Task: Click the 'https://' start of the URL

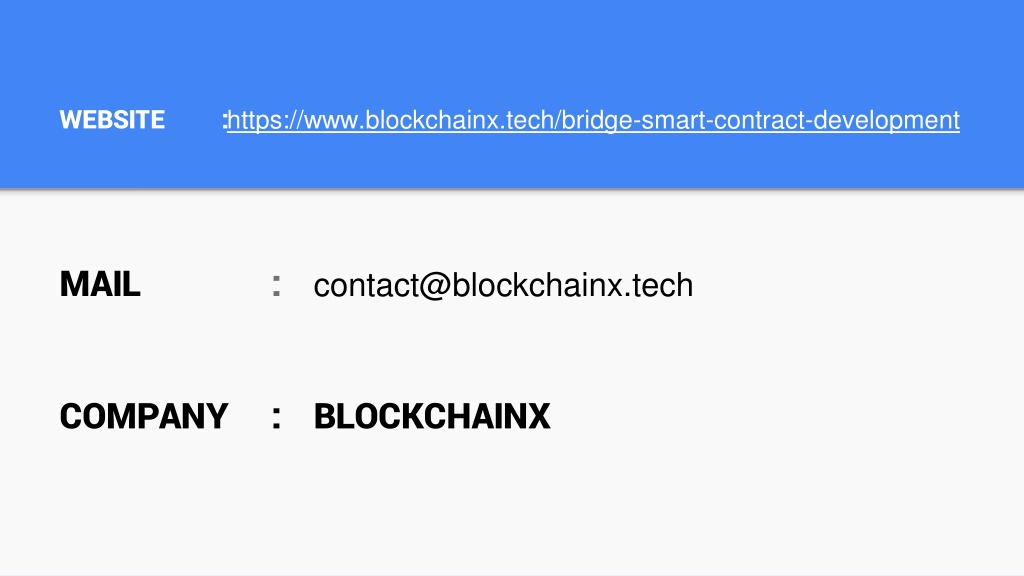Action: click(265, 121)
